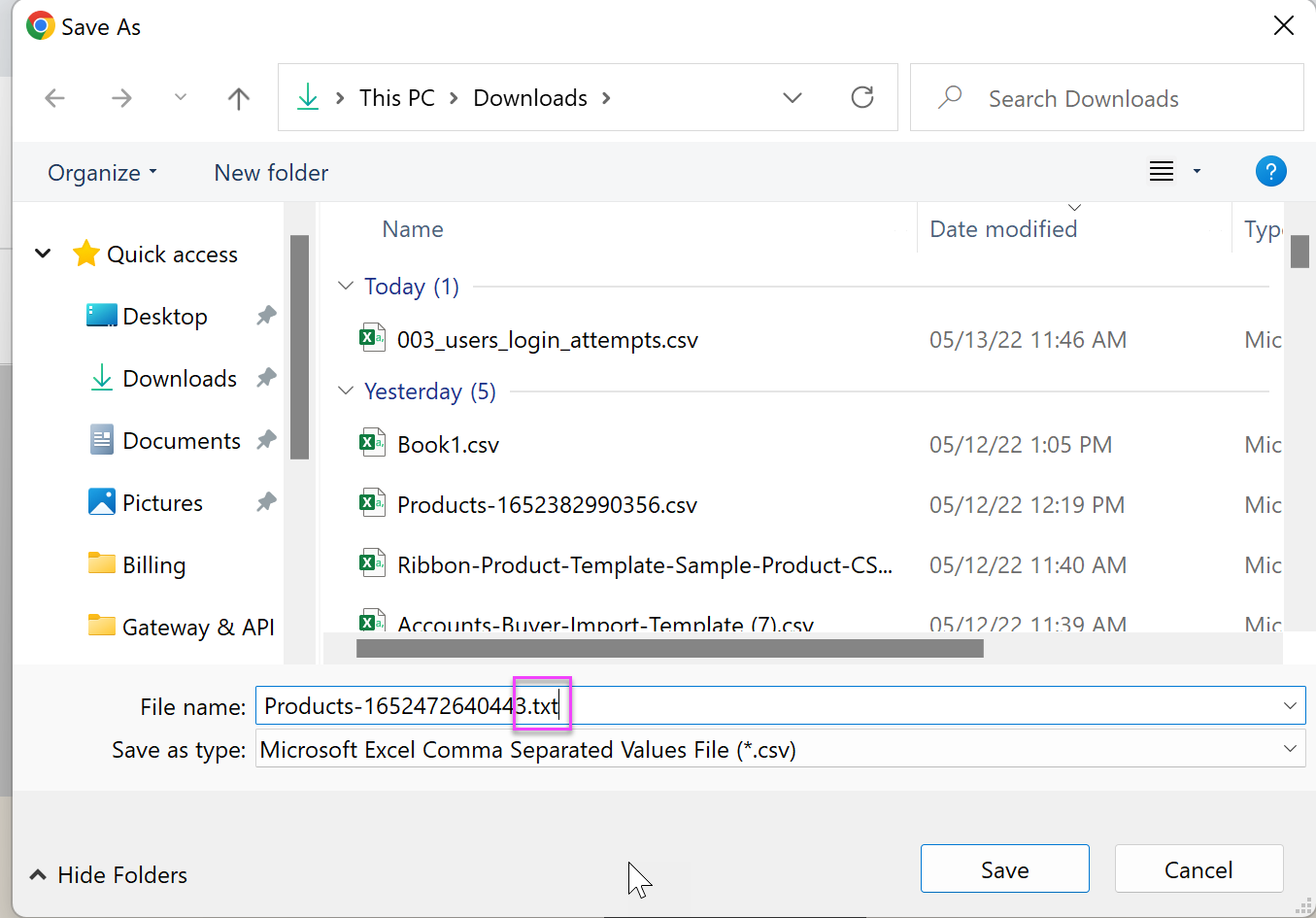Open the Save as type dropdown
Image resolution: width=1316 pixels, height=918 pixels.
[x=1289, y=749]
